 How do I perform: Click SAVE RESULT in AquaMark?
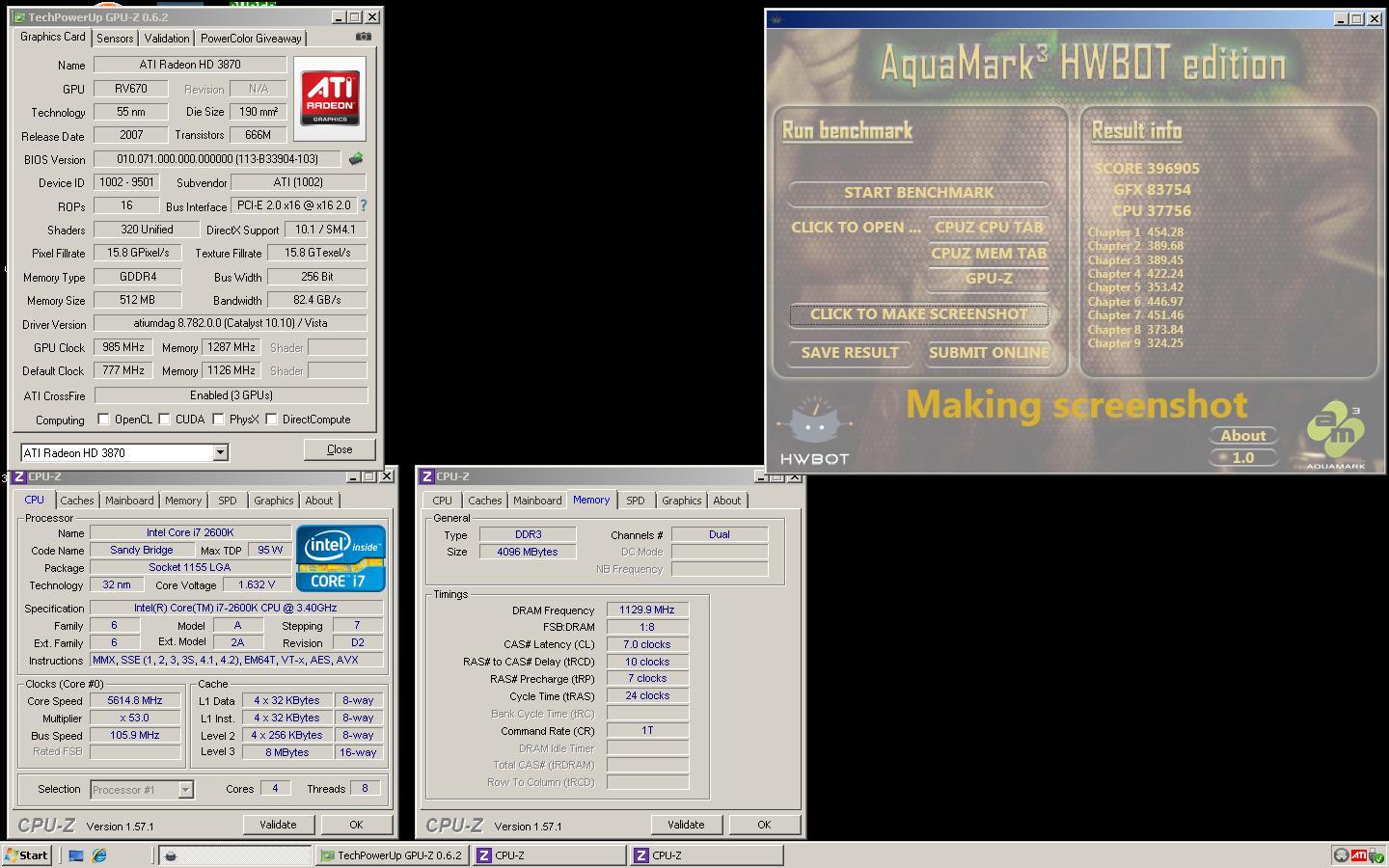850,353
